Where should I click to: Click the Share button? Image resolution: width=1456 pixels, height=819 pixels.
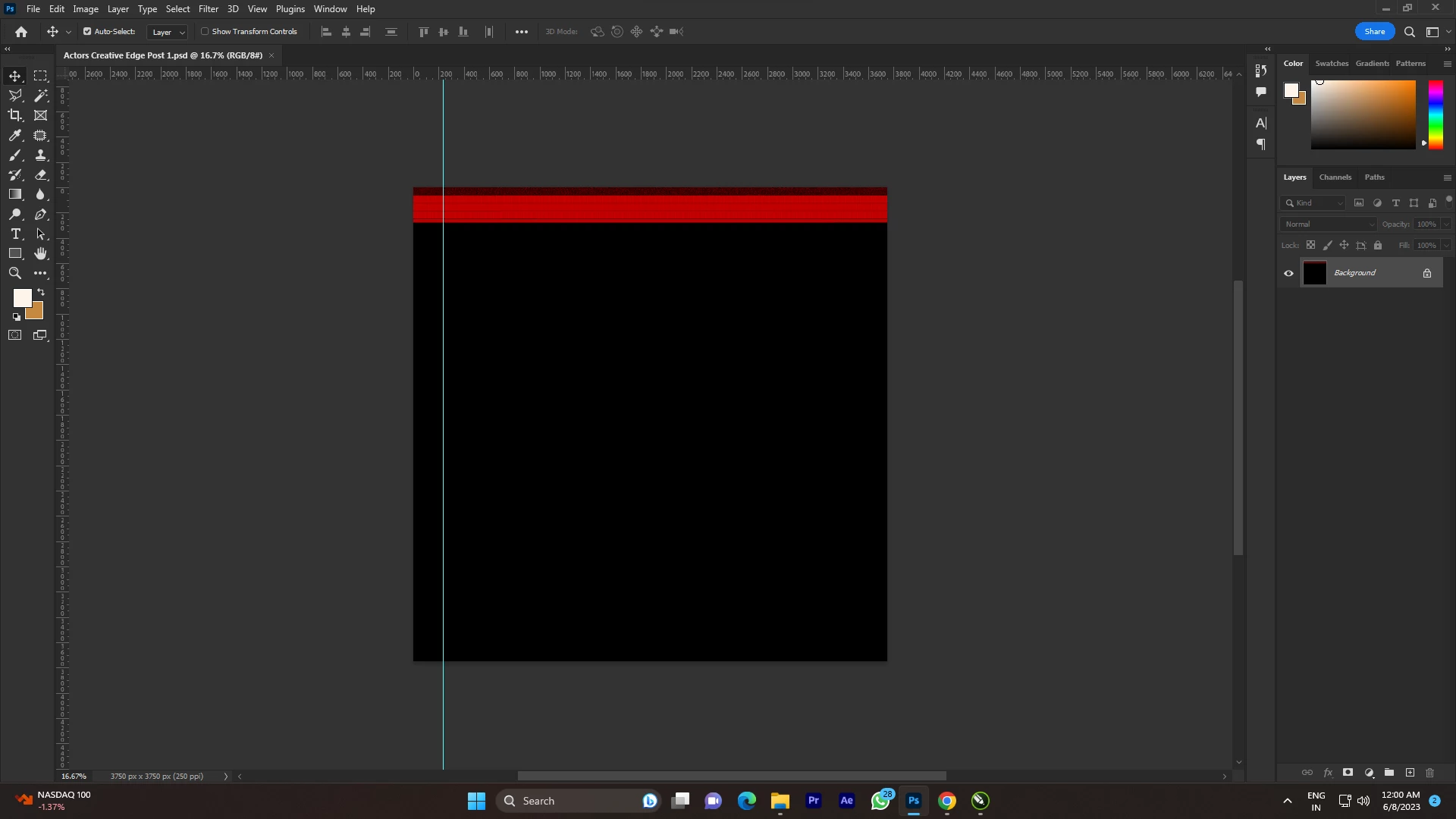click(x=1374, y=32)
